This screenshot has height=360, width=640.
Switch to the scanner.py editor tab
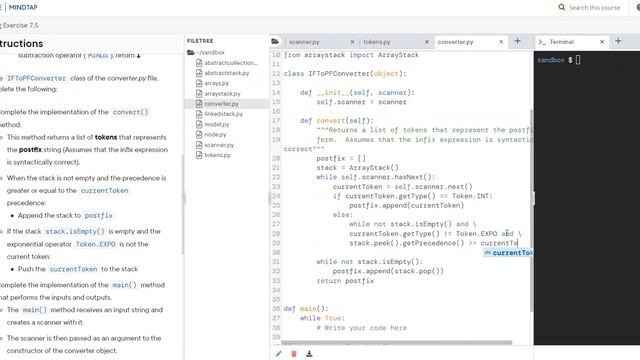point(304,42)
